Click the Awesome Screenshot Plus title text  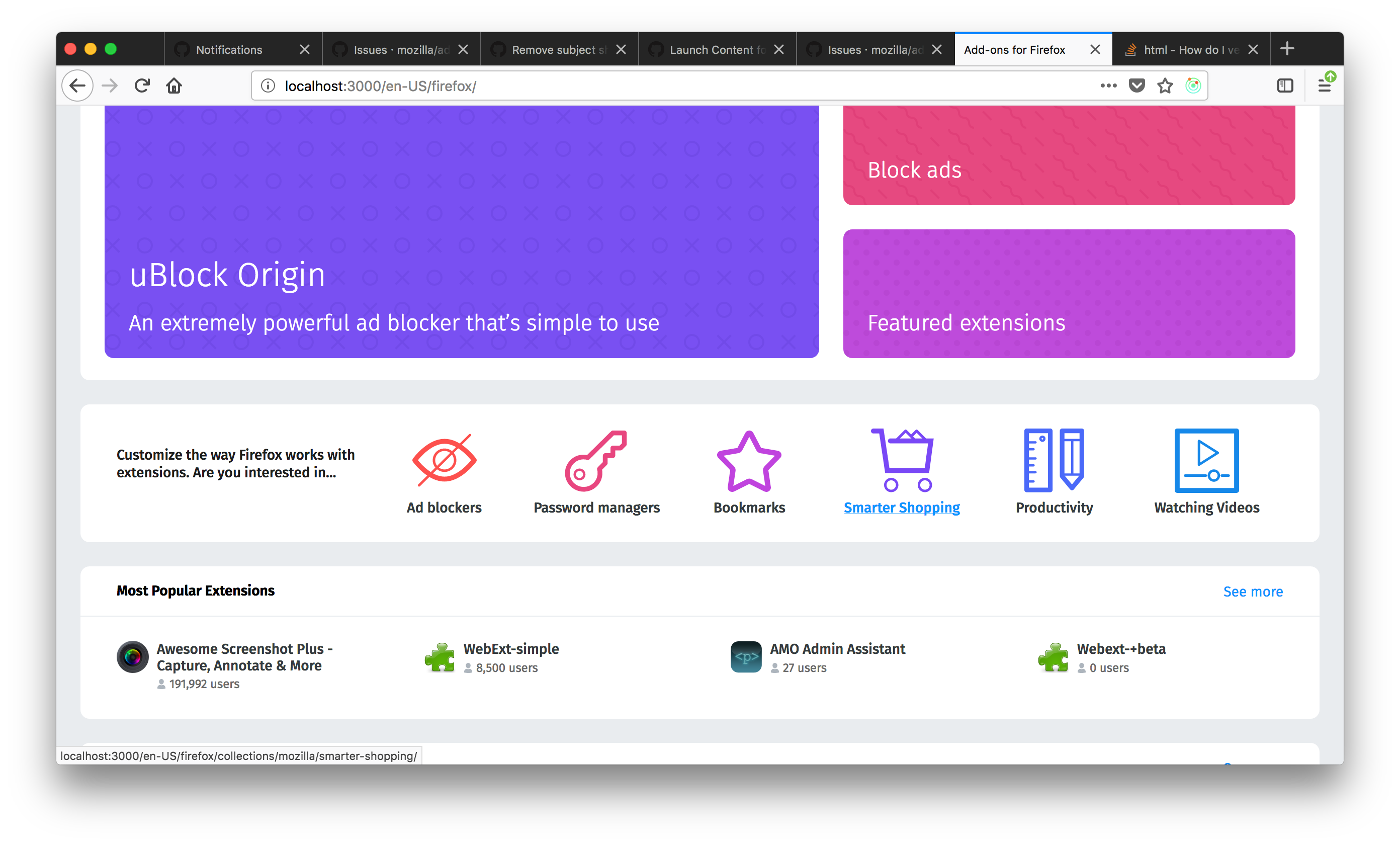coord(244,657)
